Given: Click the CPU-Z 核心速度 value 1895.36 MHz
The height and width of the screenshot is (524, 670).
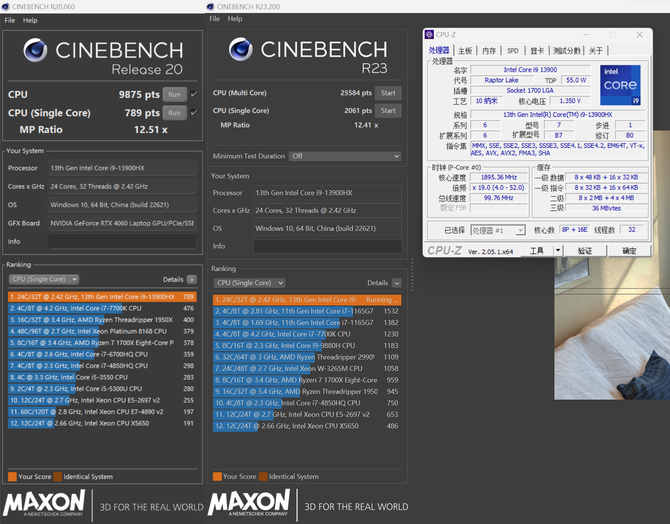Looking at the screenshot, I should click(499, 177).
